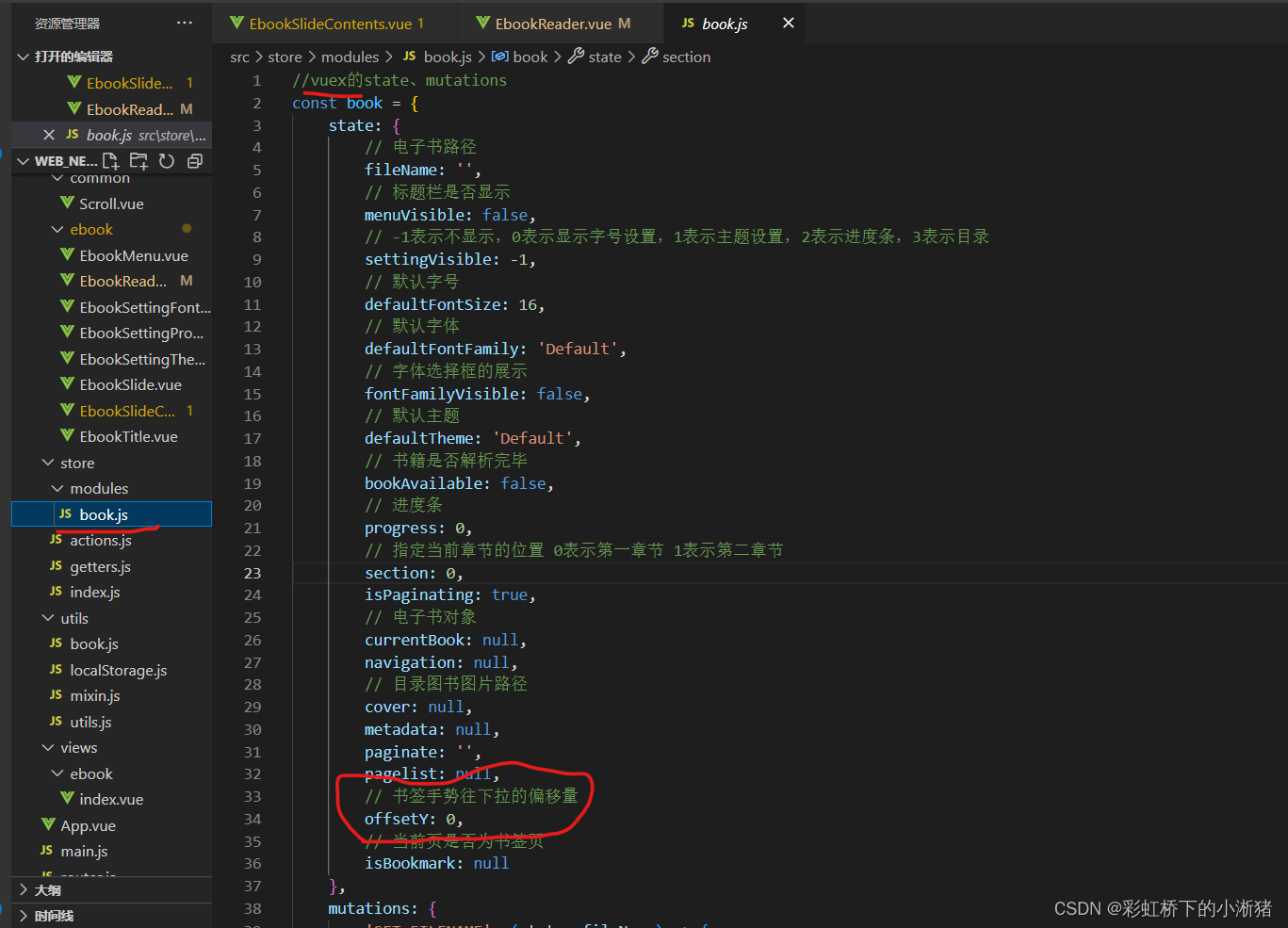Click the JS icon beside localStorage.js
1288x928 pixels.
coord(56,670)
